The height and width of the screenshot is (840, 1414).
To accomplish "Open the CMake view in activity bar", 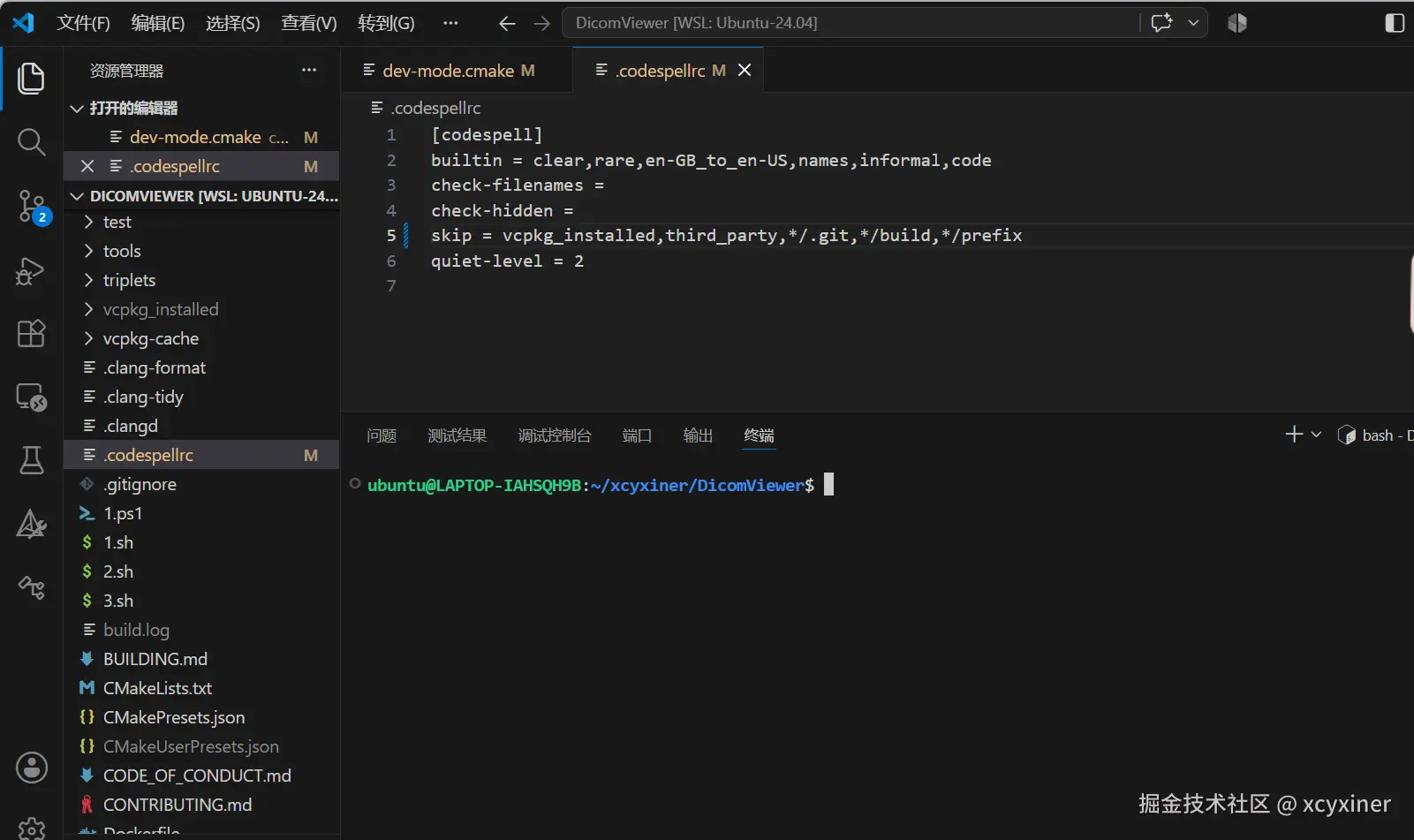I will tap(32, 524).
